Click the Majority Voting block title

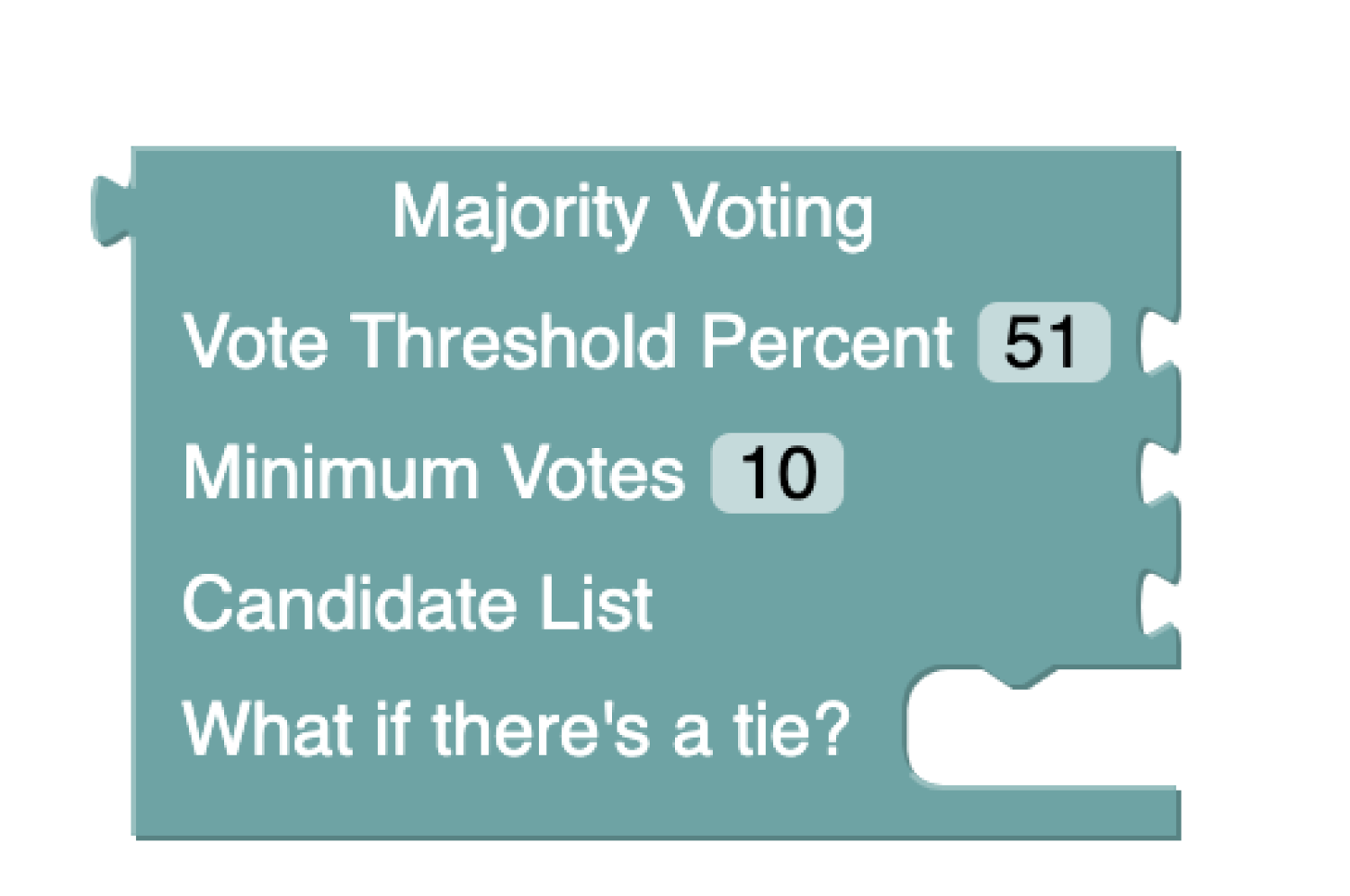632,213
